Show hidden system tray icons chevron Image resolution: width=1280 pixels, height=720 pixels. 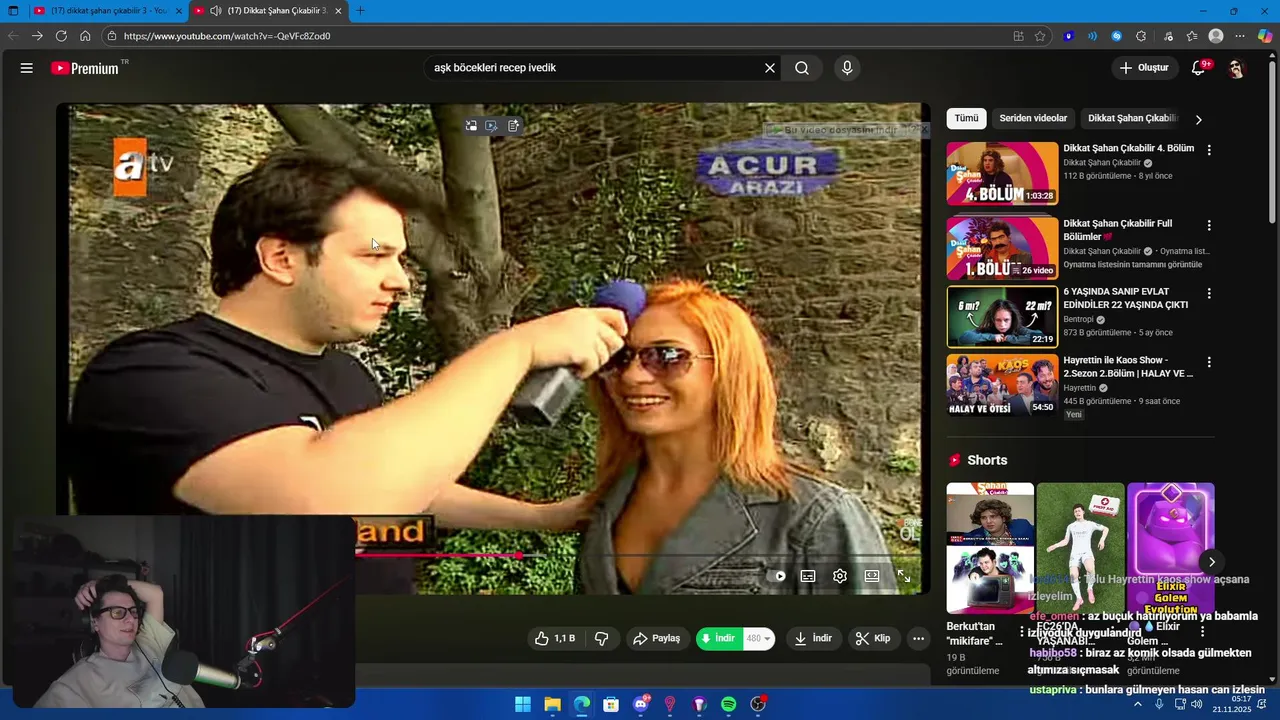click(1137, 704)
